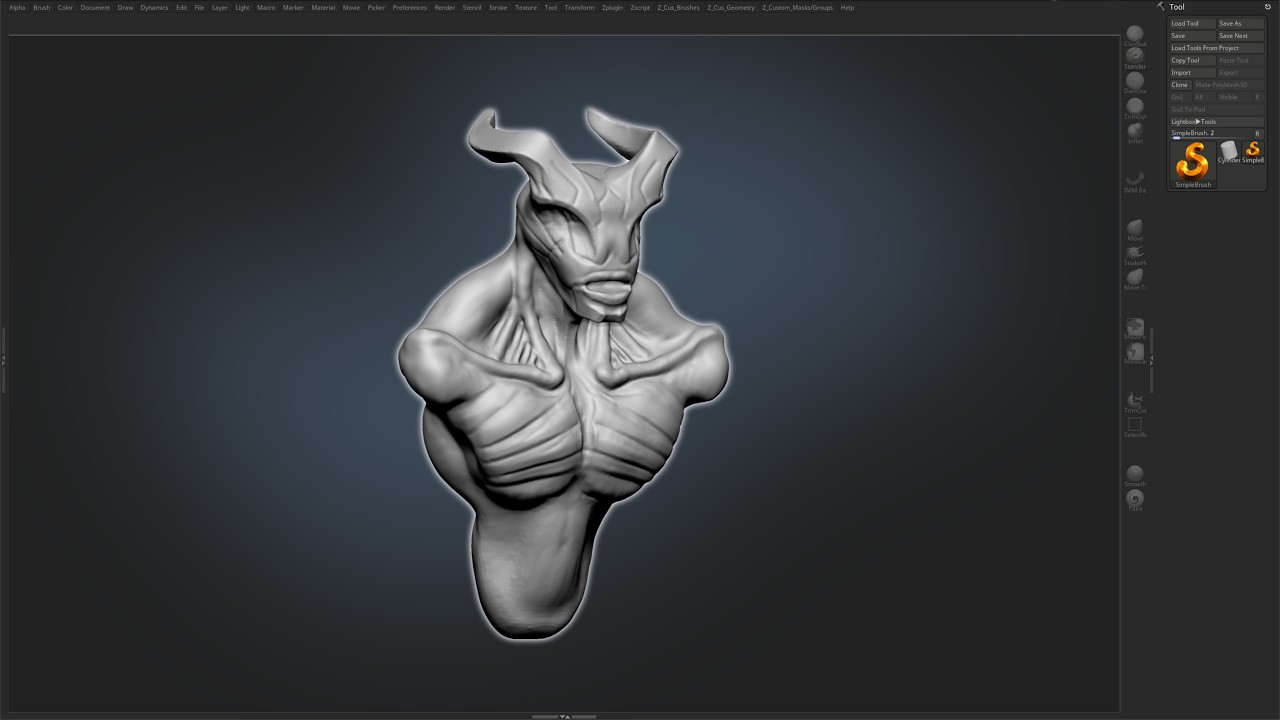Click the Tool palette hammer icon

1161,7
